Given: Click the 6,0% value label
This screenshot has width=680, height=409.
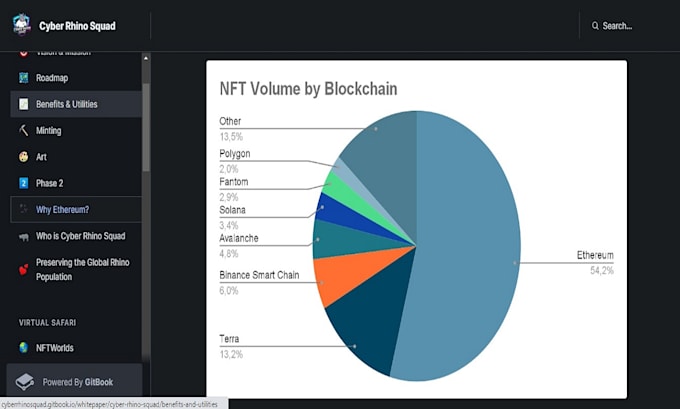Looking at the screenshot, I should [229, 291].
